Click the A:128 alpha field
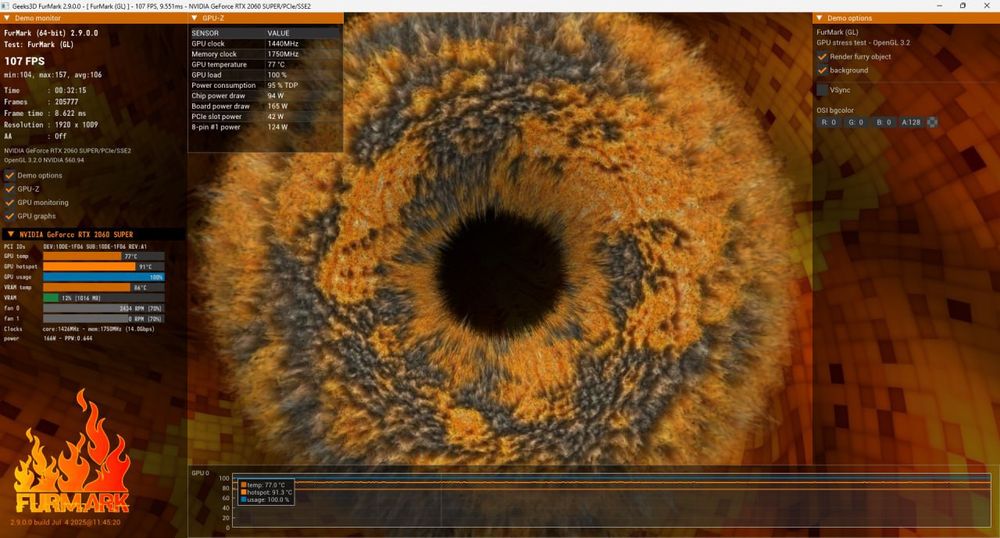 (911, 122)
